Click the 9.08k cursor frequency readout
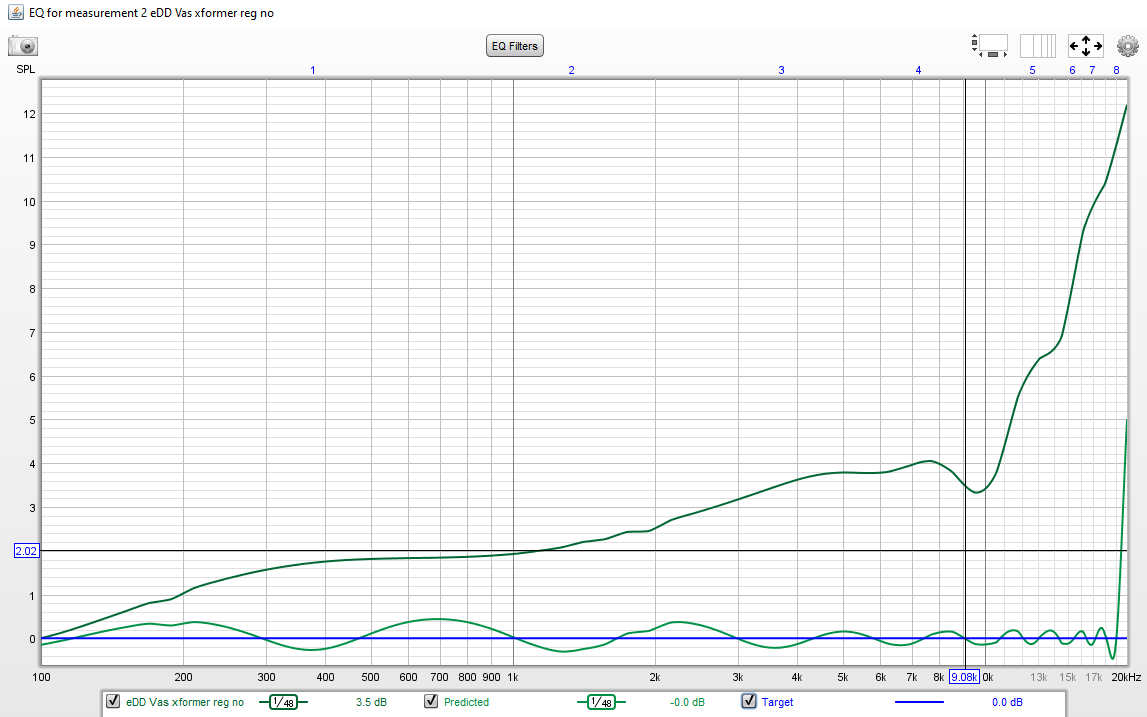The height and width of the screenshot is (717, 1147). tap(964, 677)
